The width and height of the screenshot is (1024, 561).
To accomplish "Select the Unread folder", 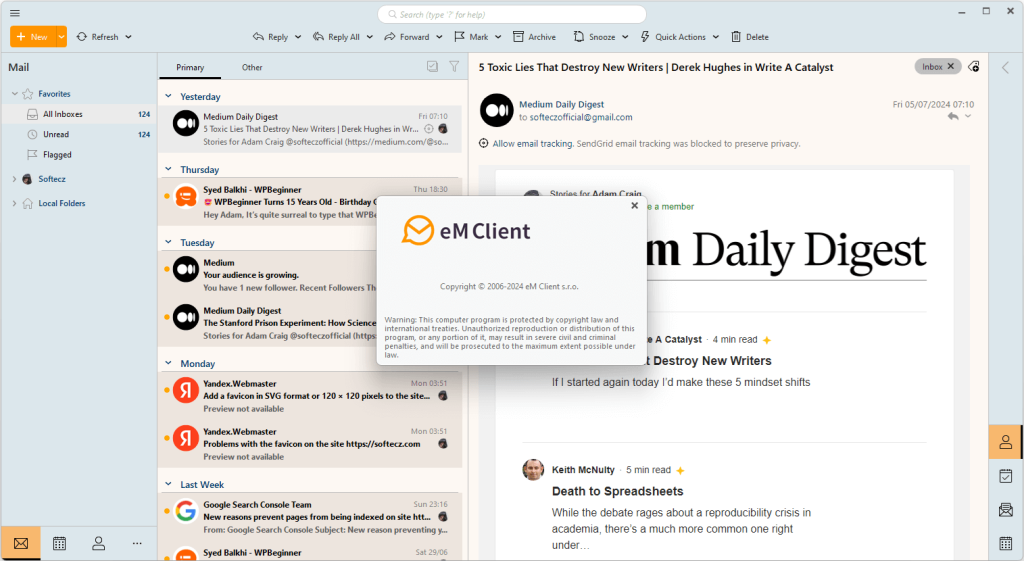I will [79, 135].
